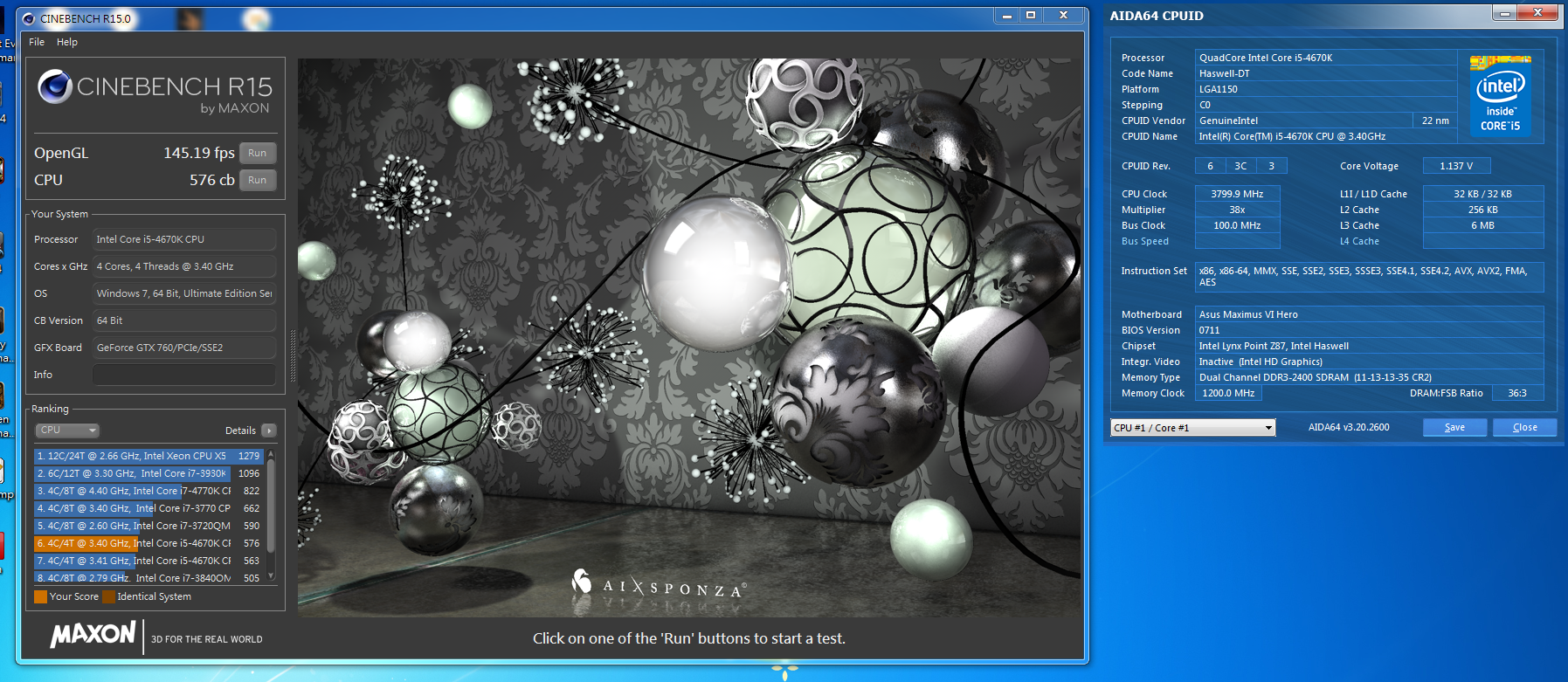Select the Processor field Intel Core i5-4670K
This screenshot has width=1568, height=682.
(x=184, y=239)
